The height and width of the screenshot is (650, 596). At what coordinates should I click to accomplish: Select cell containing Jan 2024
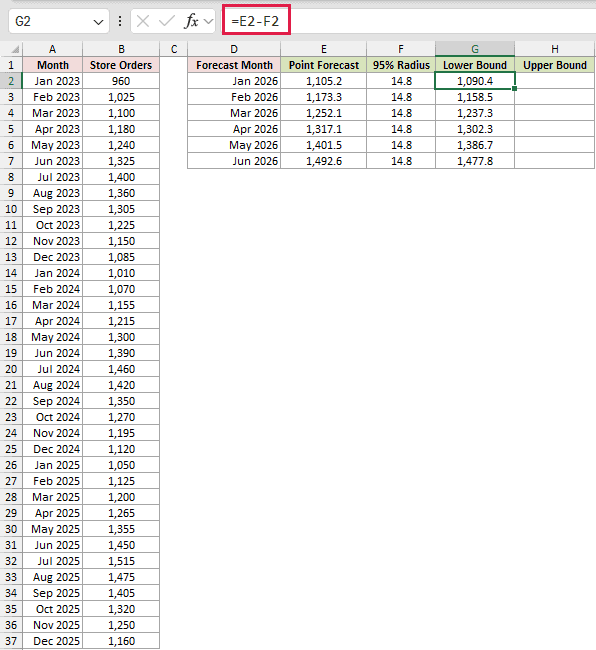(x=53, y=273)
